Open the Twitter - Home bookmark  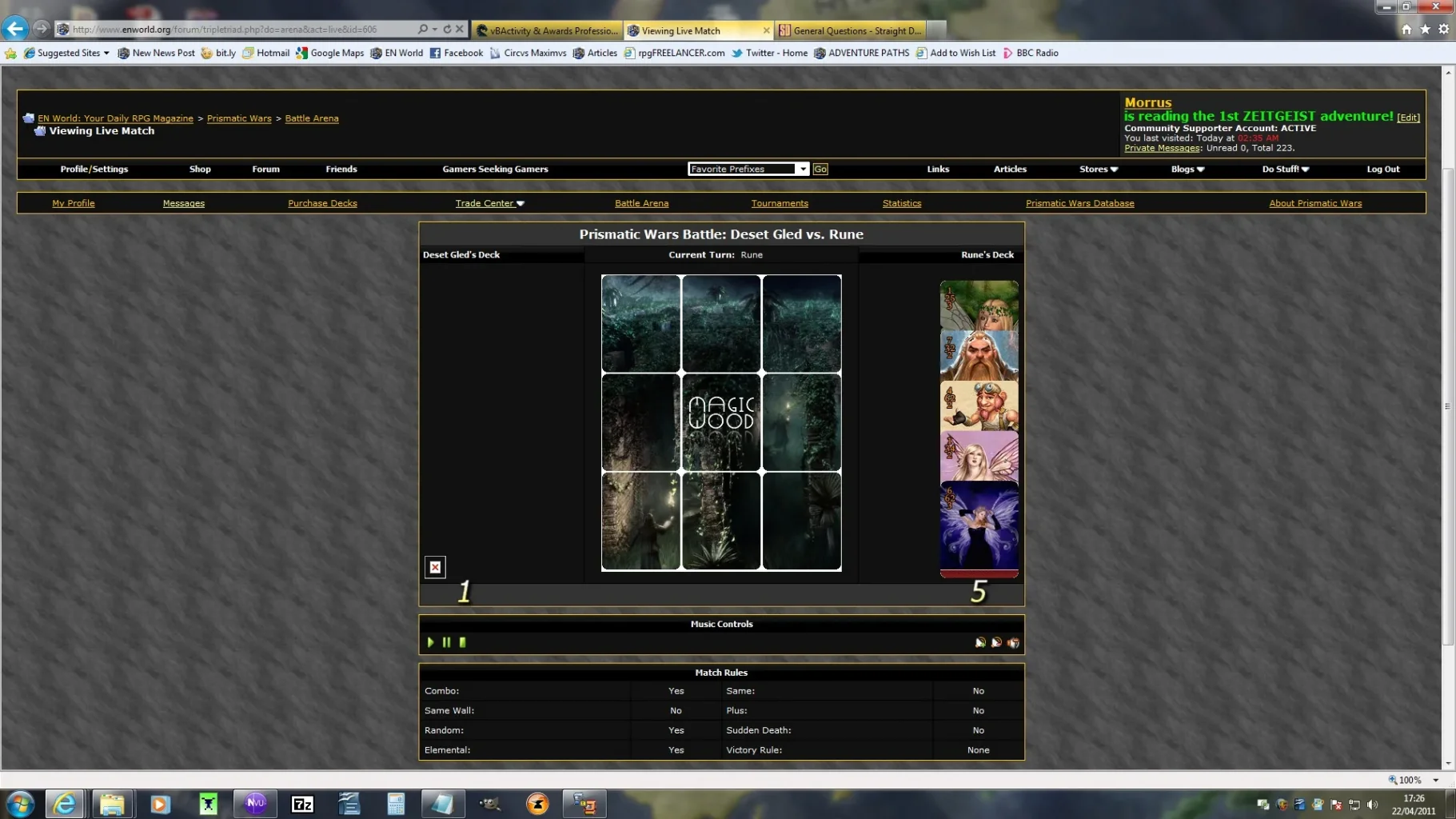click(x=769, y=53)
